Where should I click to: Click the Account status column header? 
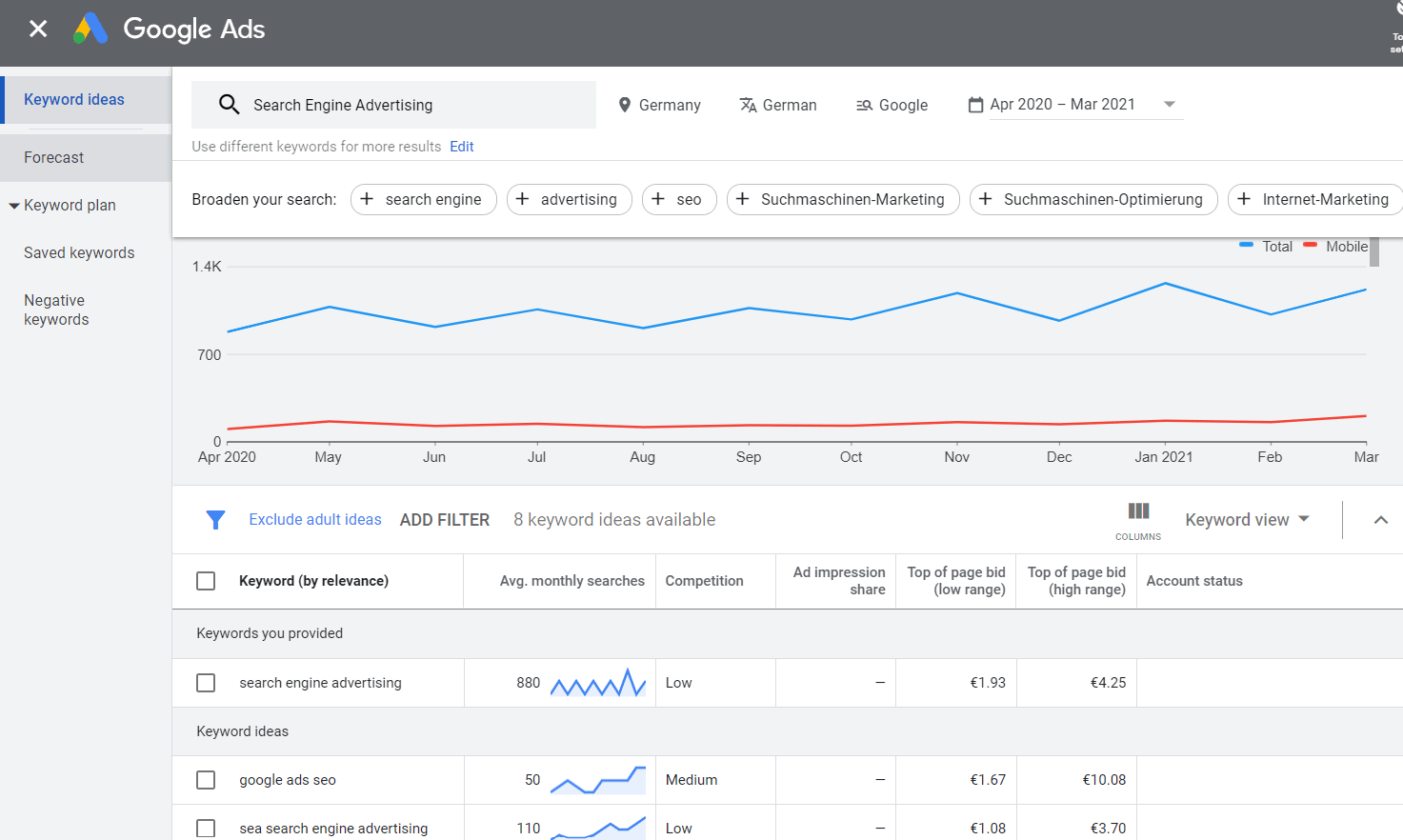(x=1194, y=581)
